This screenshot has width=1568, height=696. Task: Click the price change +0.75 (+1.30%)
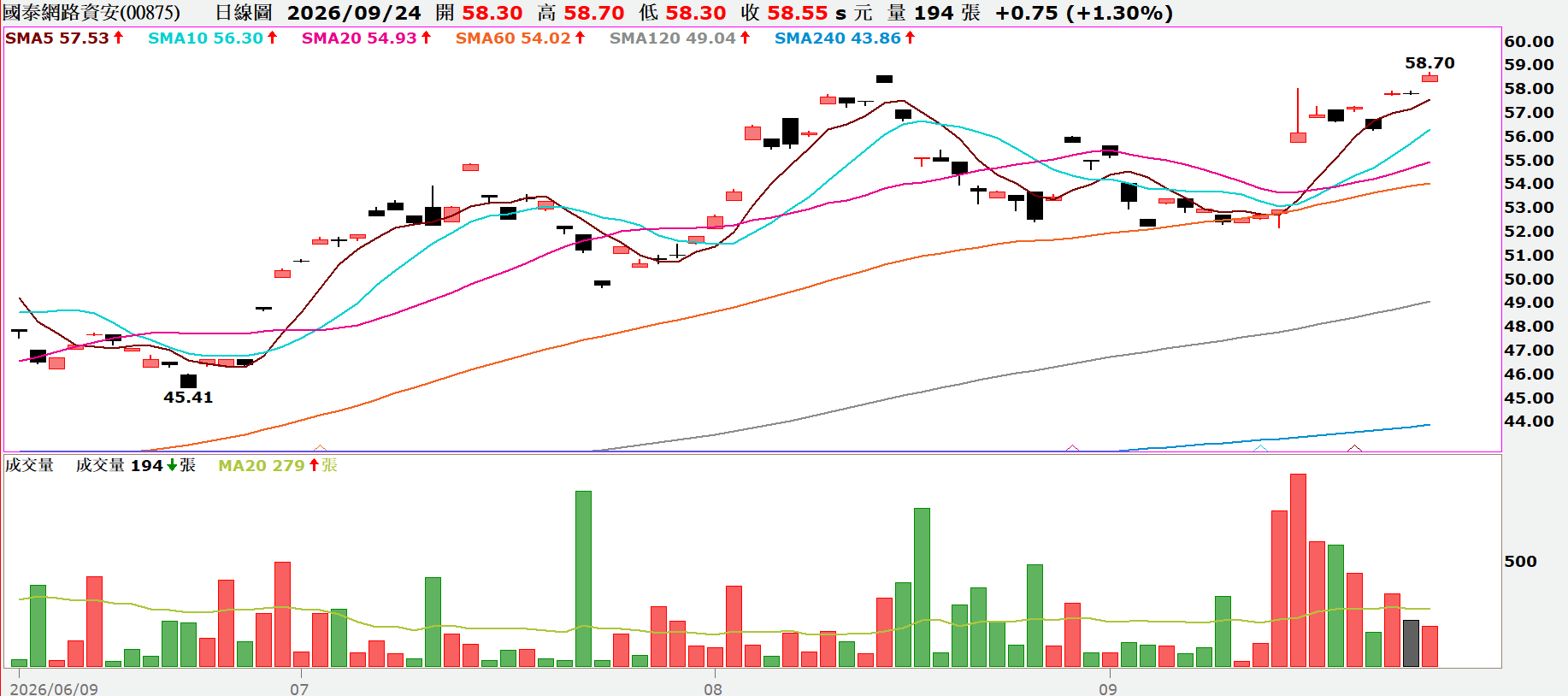point(1084,13)
